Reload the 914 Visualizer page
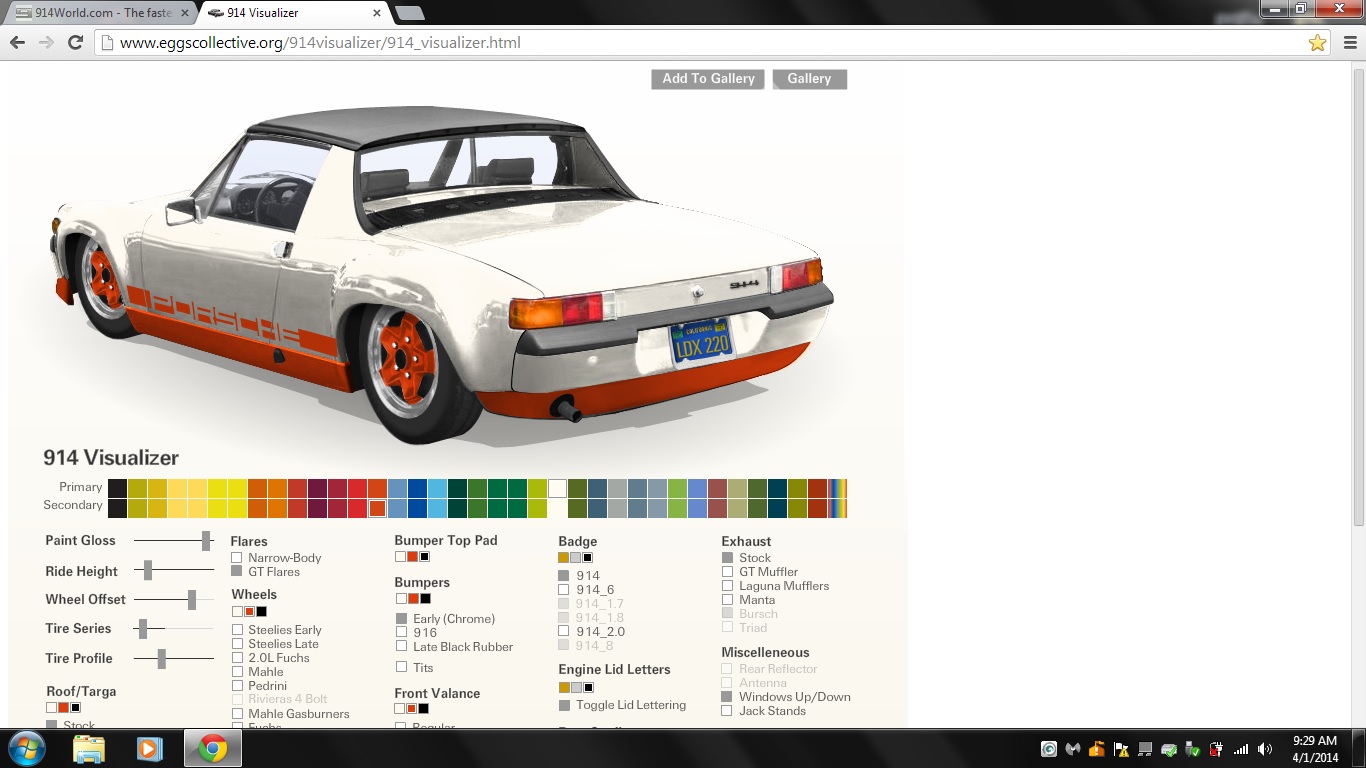Viewport: 1366px width, 768px height. coord(75,43)
